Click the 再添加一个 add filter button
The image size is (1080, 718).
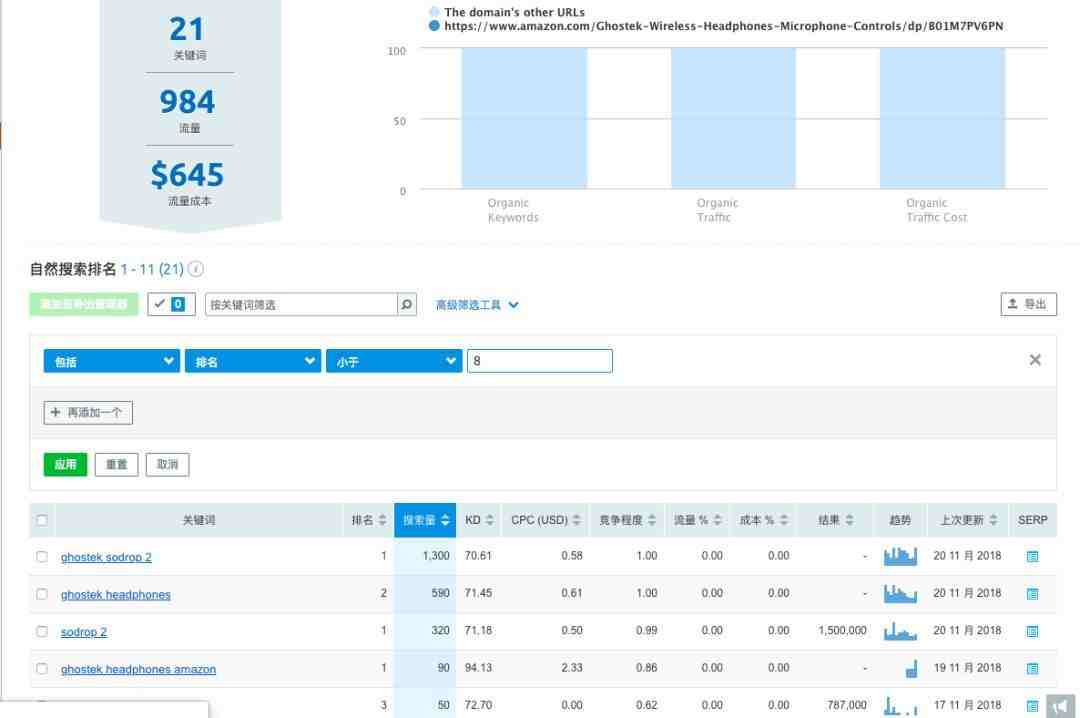coord(88,413)
